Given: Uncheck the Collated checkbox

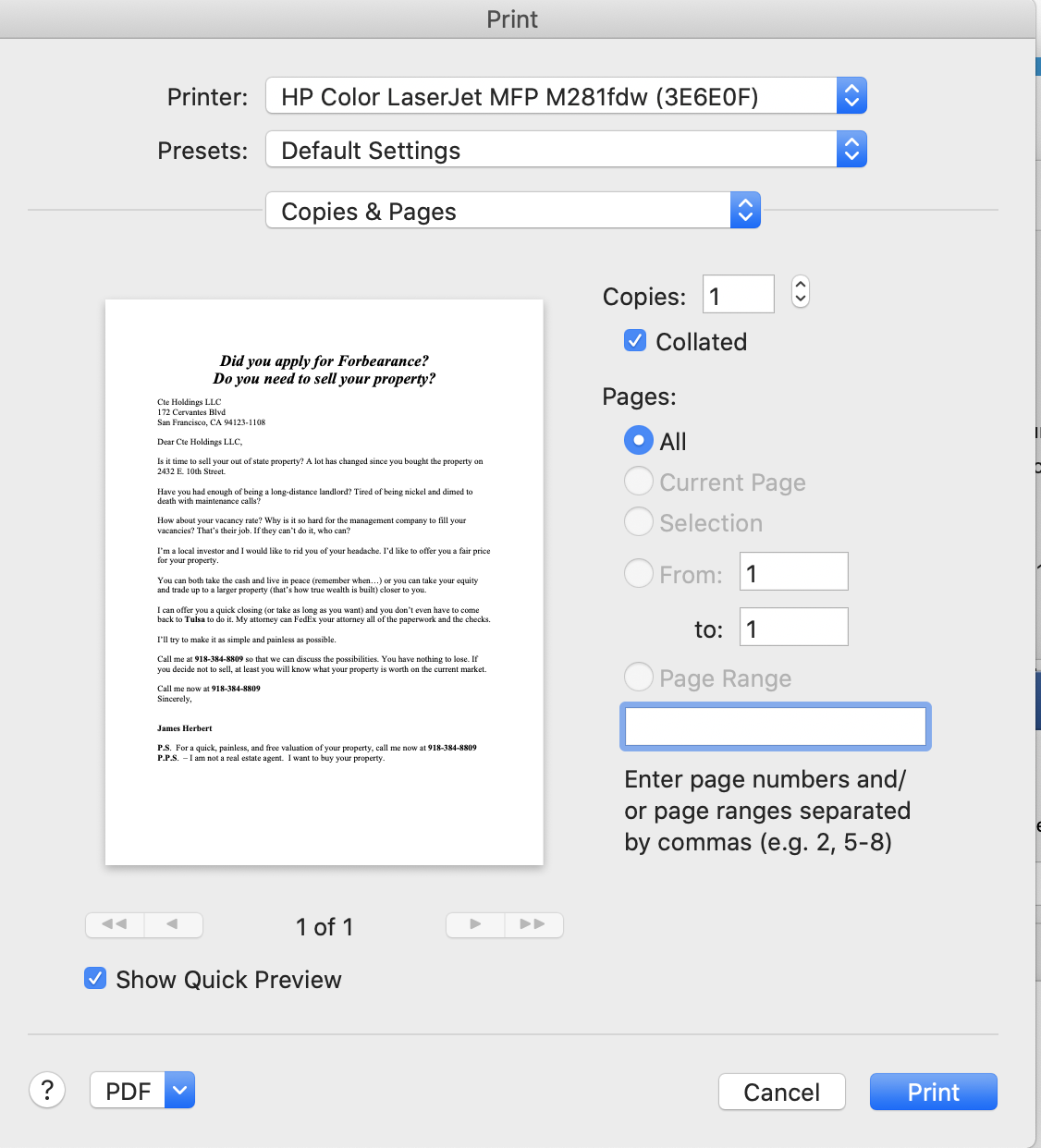Looking at the screenshot, I should click(x=635, y=340).
